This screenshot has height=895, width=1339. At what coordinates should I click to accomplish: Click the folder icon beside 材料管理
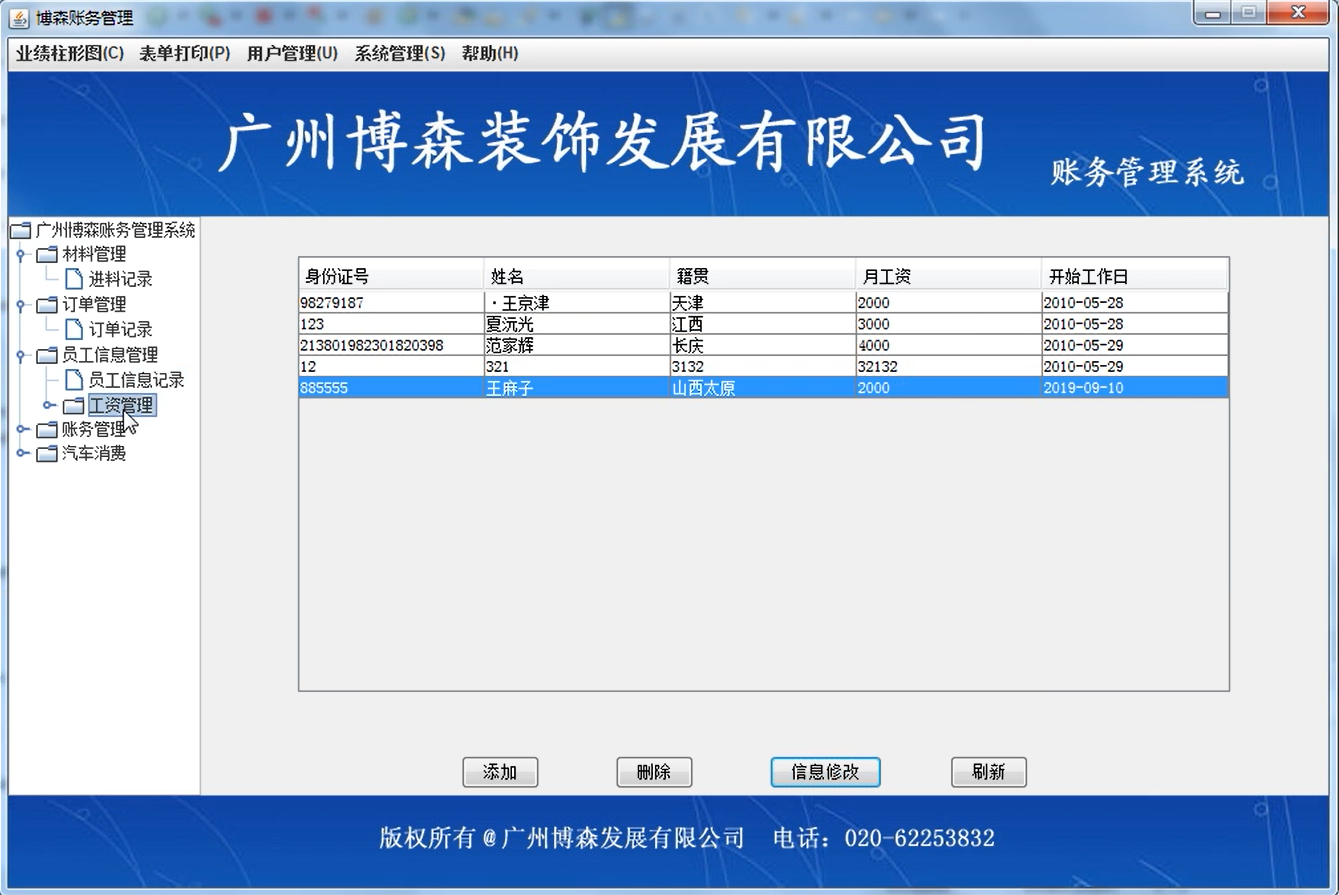coord(47,255)
